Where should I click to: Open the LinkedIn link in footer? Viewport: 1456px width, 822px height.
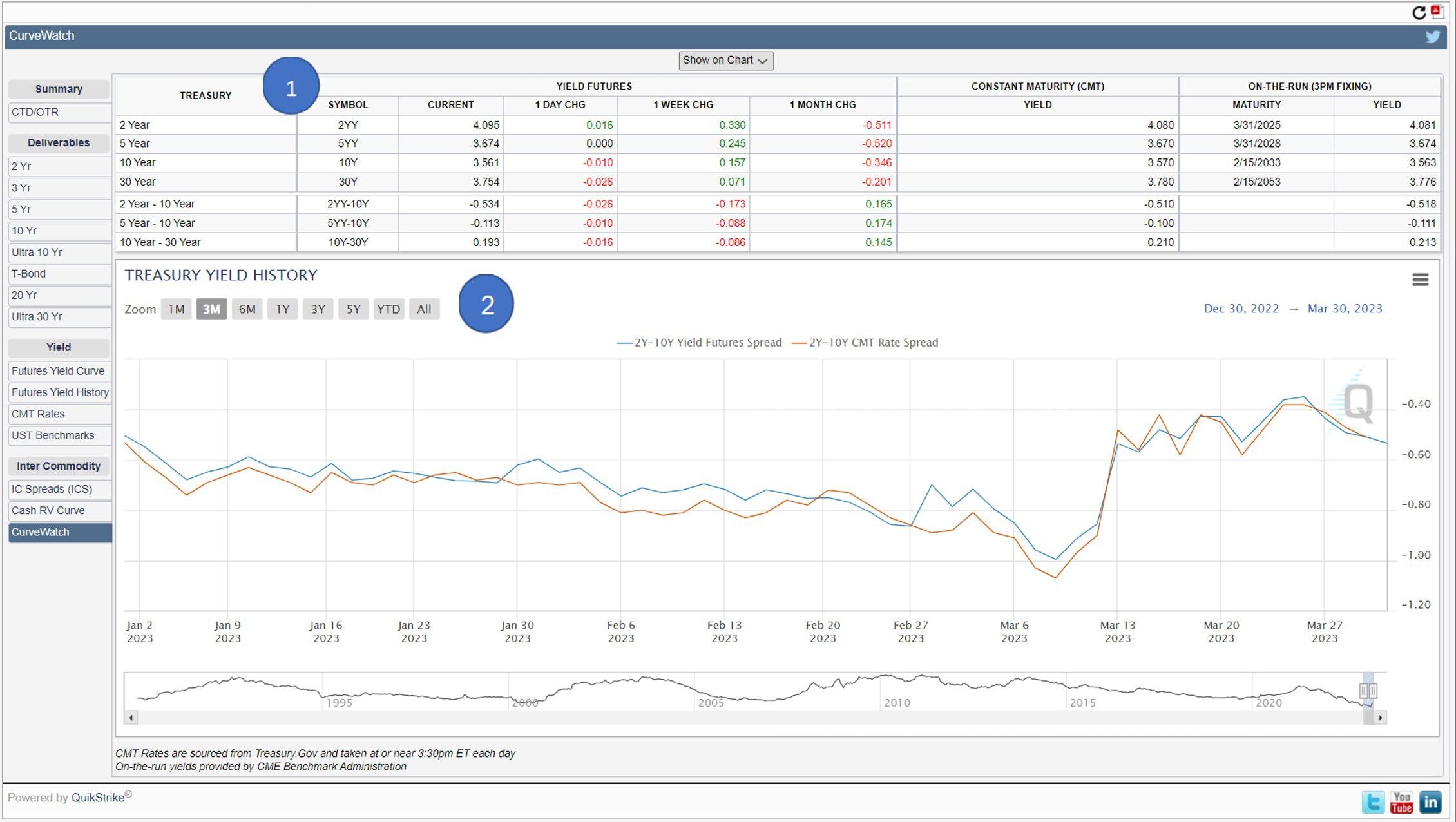1430,802
